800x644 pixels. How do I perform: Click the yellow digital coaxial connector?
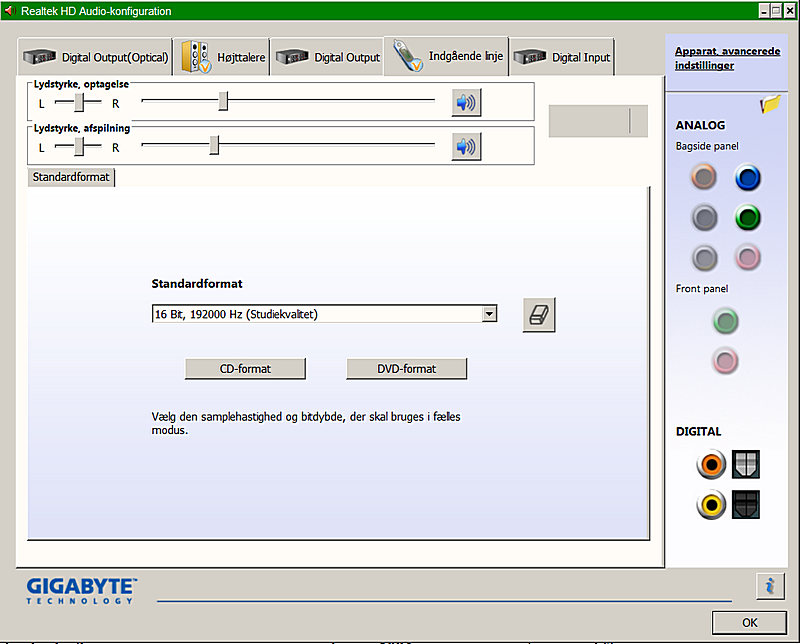(x=711, y=505)
